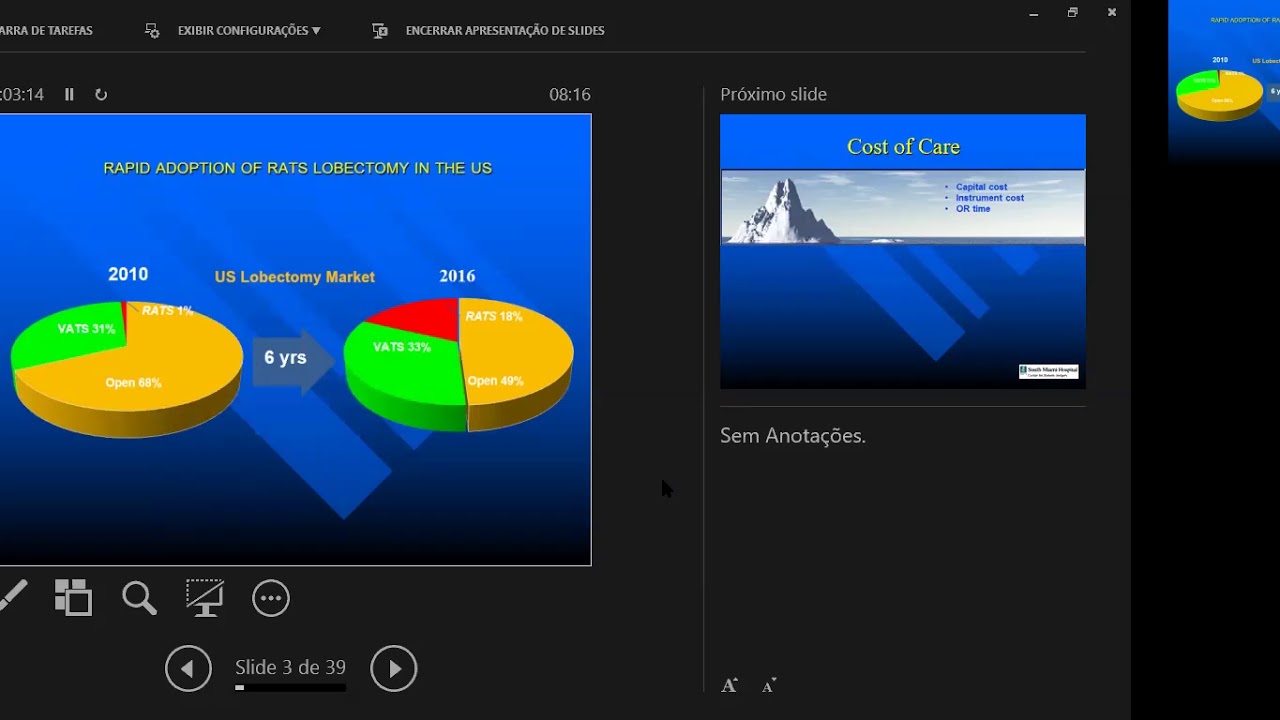1280x720 pixels.
Task: Click the Próximo slide label
Action: point(773,94)
